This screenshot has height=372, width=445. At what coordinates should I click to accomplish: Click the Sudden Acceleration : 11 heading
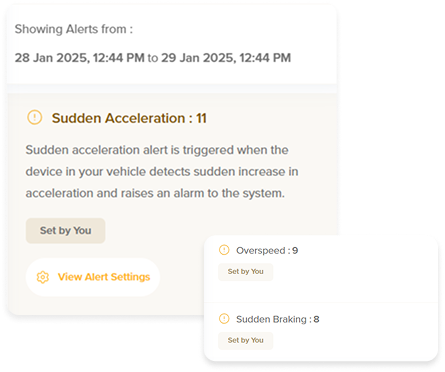pyautogui.click(x=129, y=118)
